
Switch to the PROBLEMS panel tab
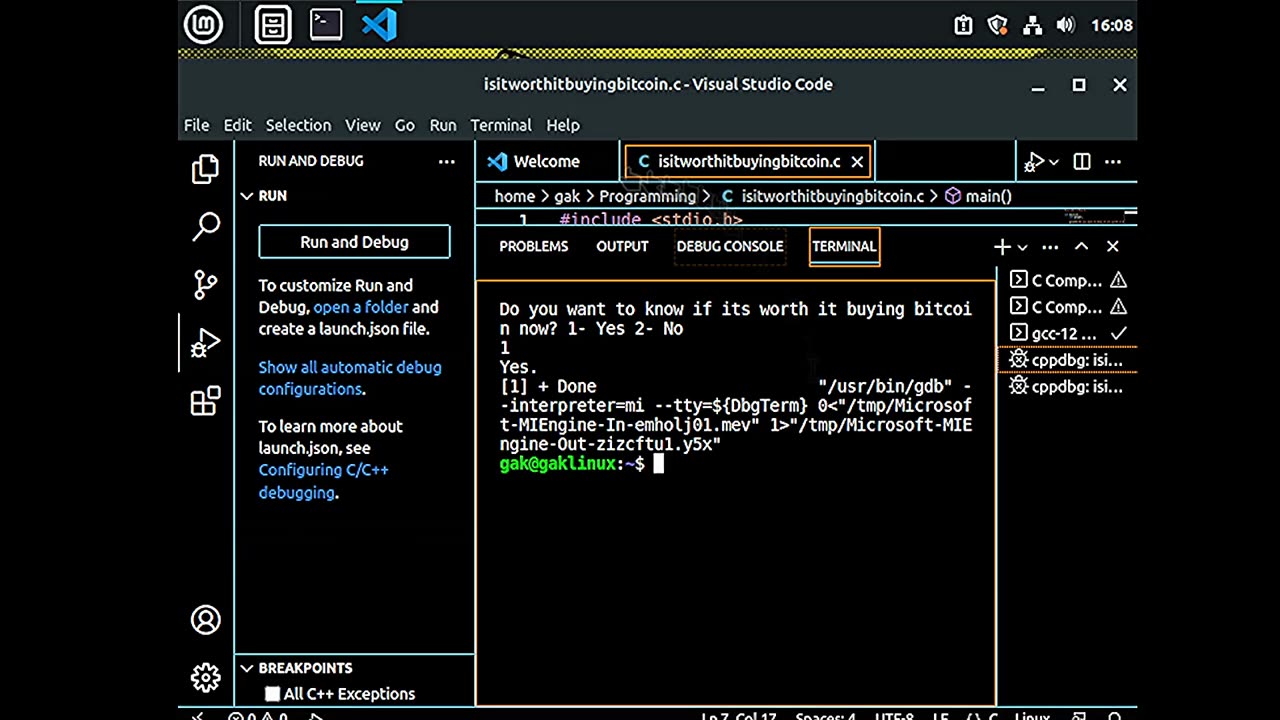pos(533,246)
